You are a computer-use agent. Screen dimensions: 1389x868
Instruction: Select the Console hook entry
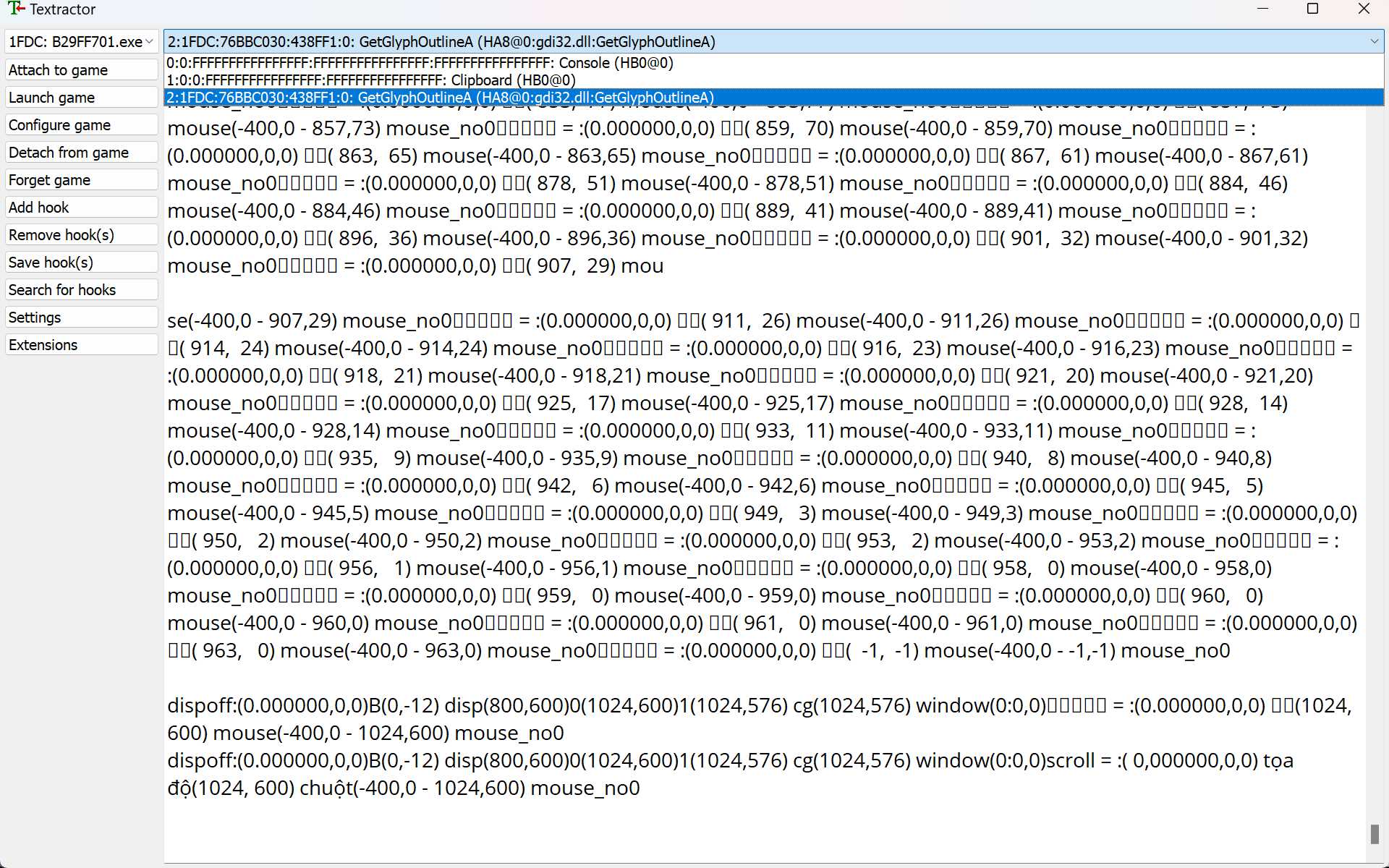(x=420, y=63)
